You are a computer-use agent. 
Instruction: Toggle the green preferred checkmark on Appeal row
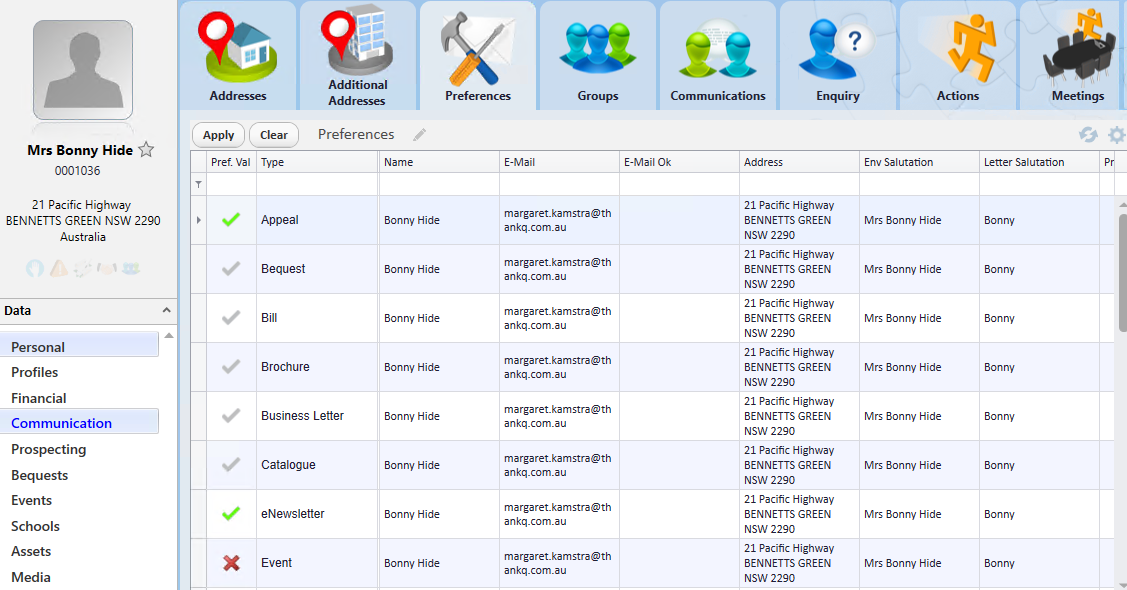[231, 219]
